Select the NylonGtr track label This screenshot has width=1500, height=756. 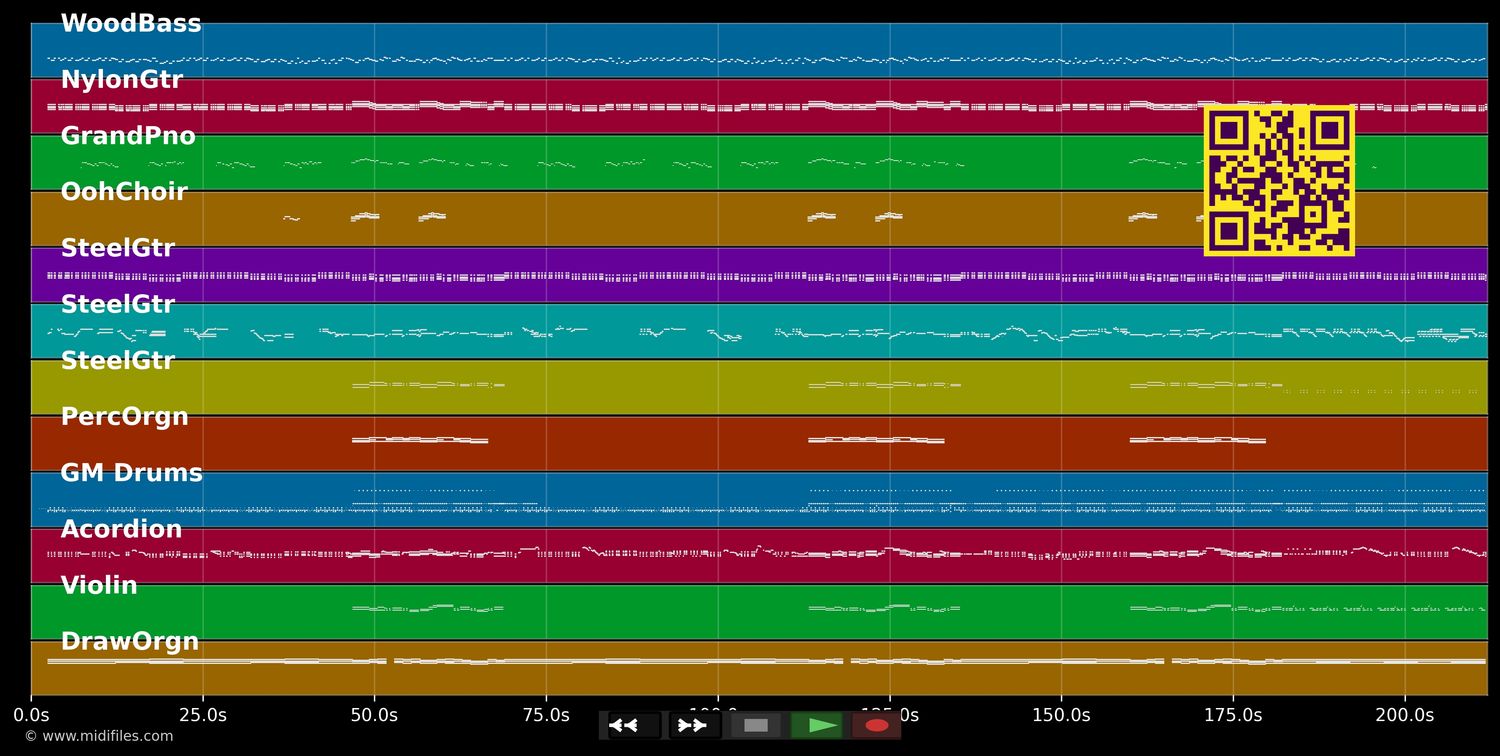pos(121,79)
